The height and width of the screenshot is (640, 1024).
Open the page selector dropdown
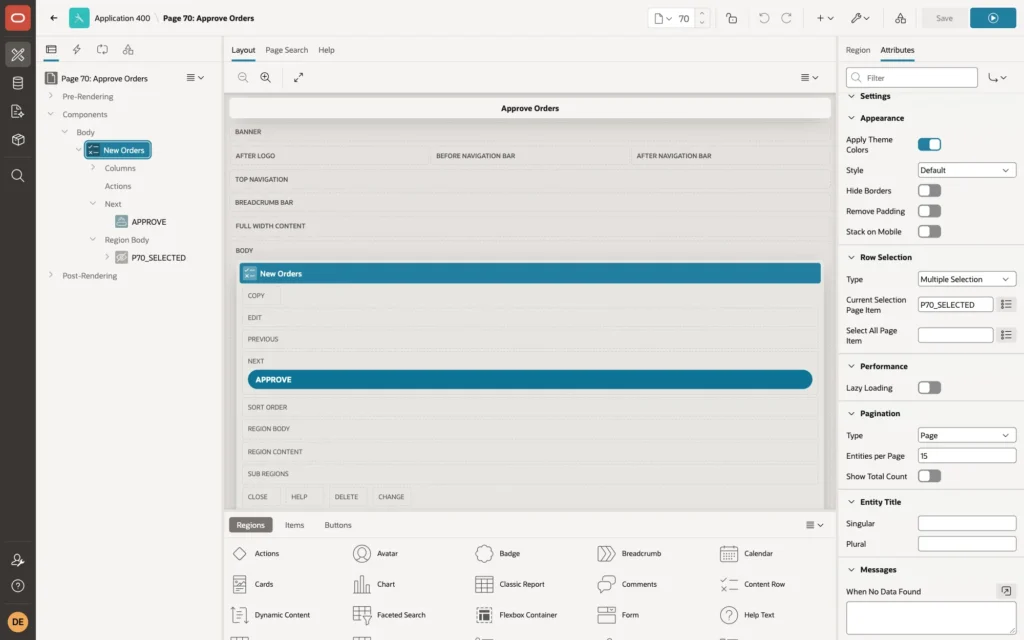click(x=663, y=18)
